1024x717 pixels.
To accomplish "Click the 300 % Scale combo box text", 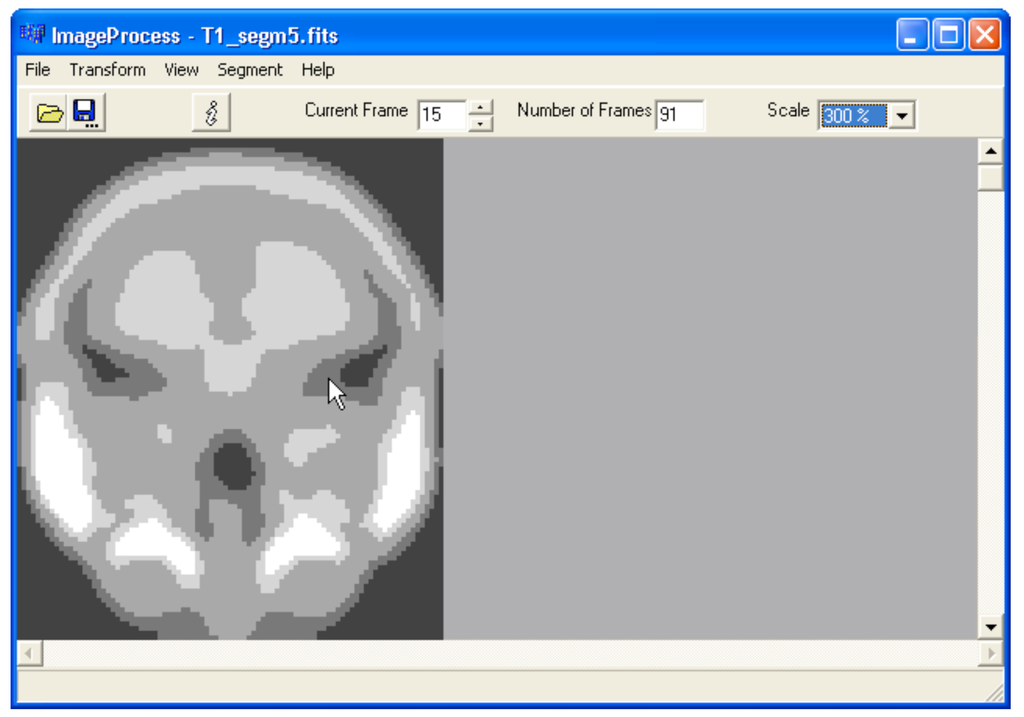I will (852, 116).
